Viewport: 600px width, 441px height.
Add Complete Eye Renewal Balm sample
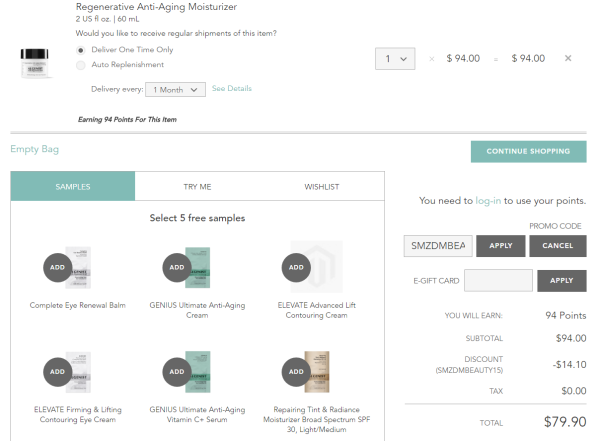tap(57, 267)
